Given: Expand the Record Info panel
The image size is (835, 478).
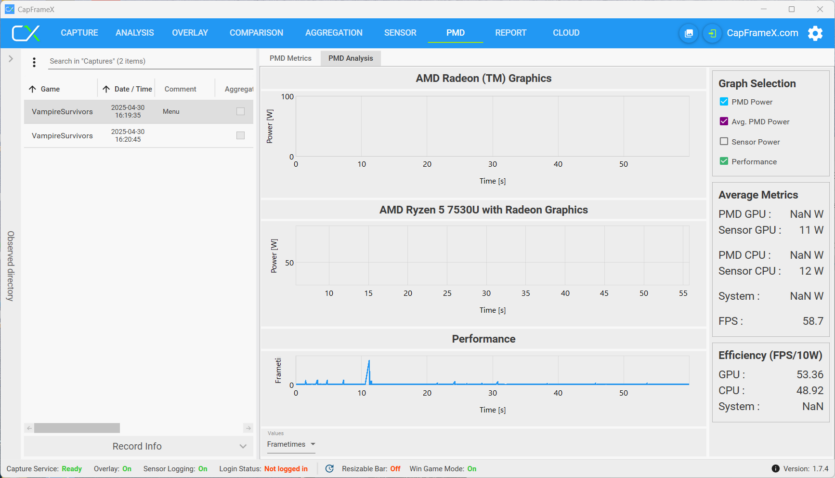Looking at the screenshot, I should 138,446.
